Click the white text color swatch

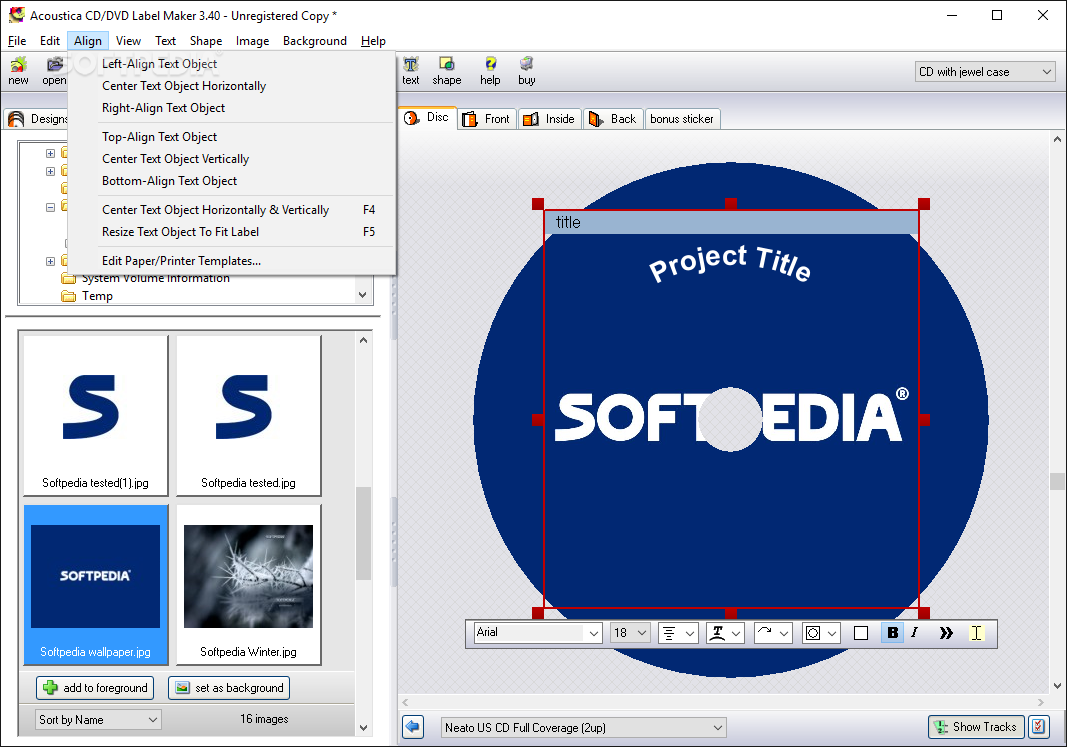[861, 633]
